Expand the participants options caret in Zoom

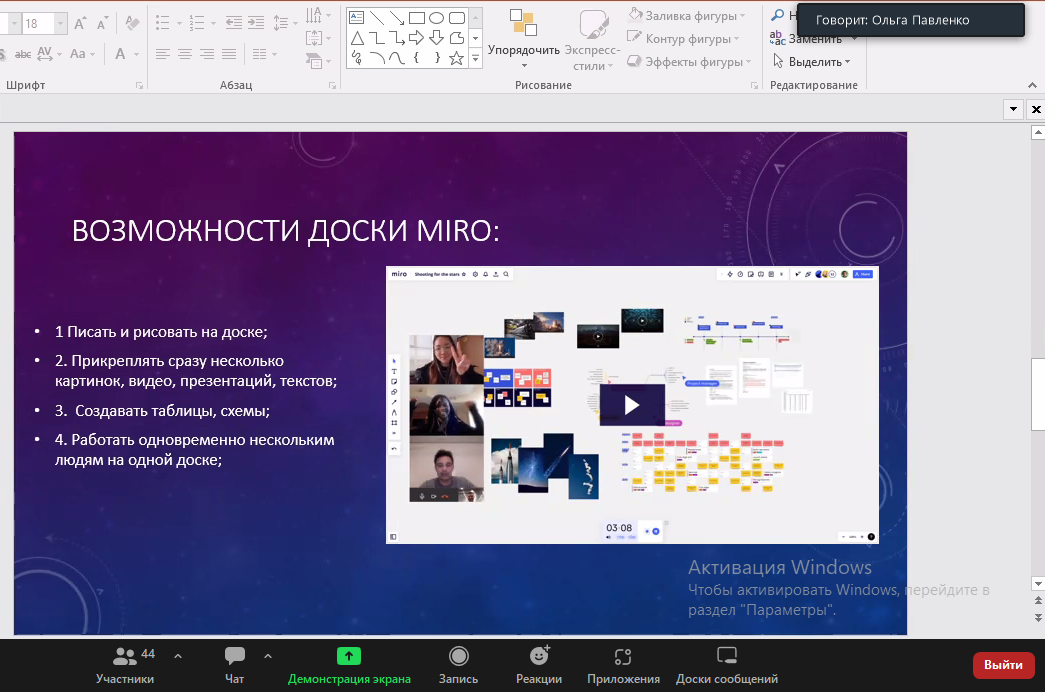178,656
